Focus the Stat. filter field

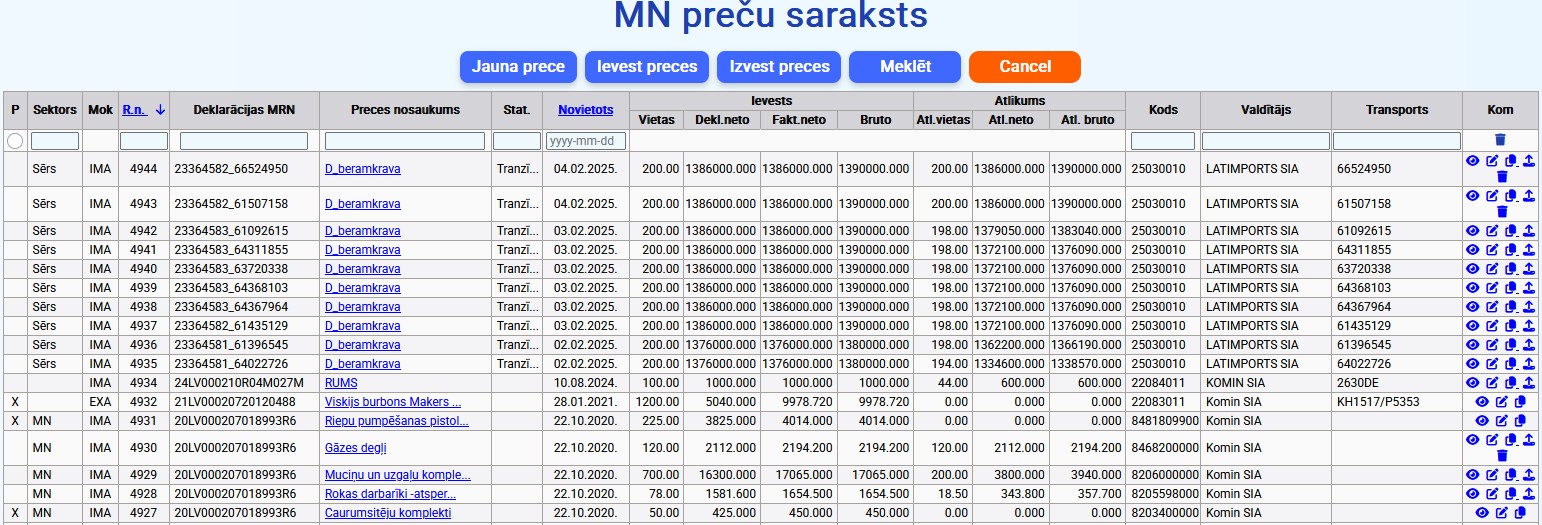pos(517,141)
